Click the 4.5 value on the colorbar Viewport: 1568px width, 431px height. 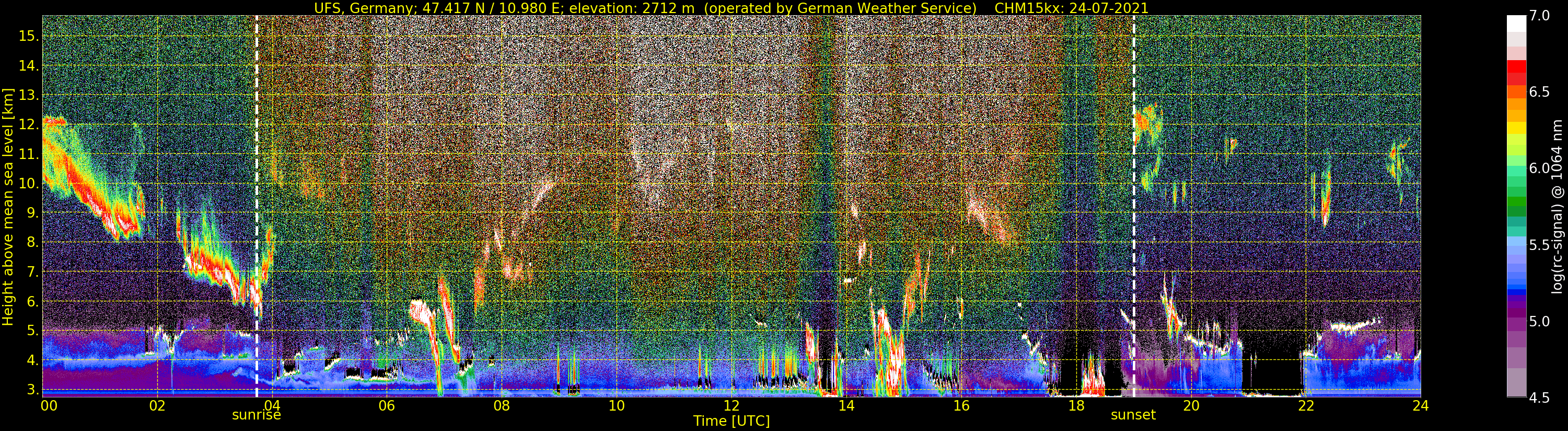[1539, 398]
